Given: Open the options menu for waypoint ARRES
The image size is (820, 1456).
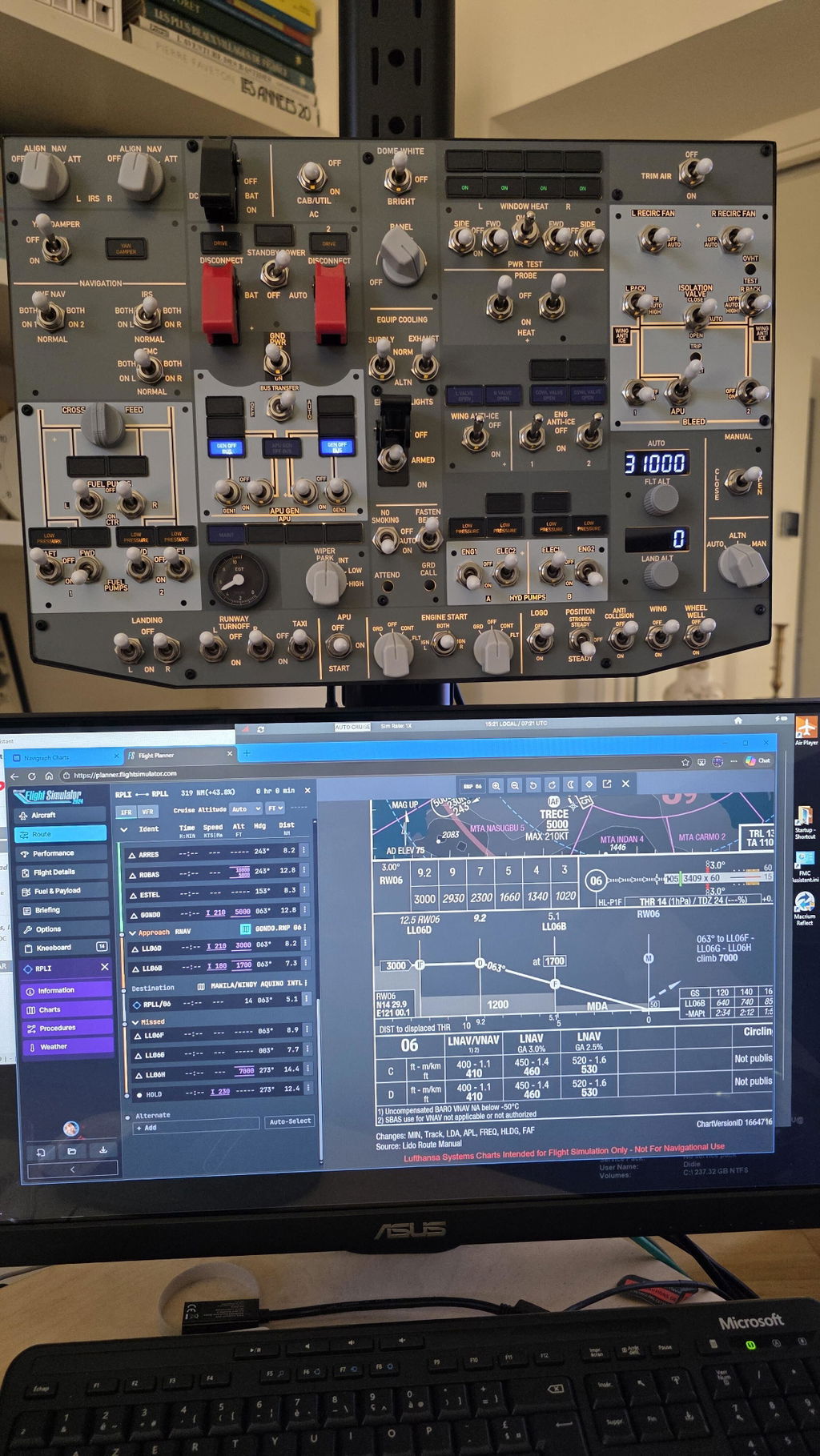Looking at the screenshot, I should coord(304,850).
